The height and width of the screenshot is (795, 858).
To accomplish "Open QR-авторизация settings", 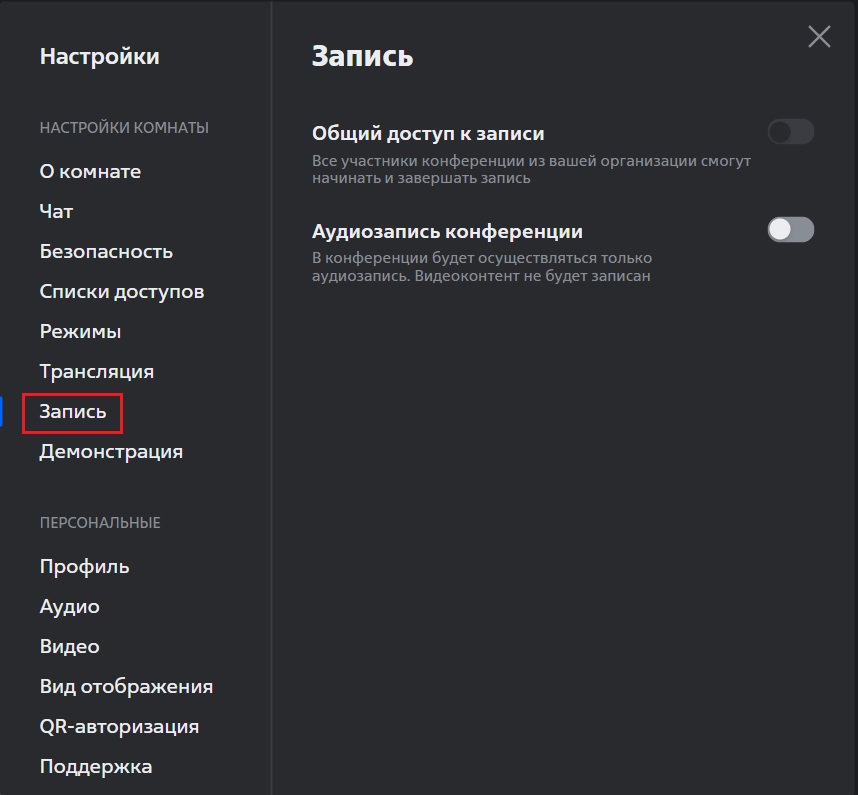I will pos(119,727).
